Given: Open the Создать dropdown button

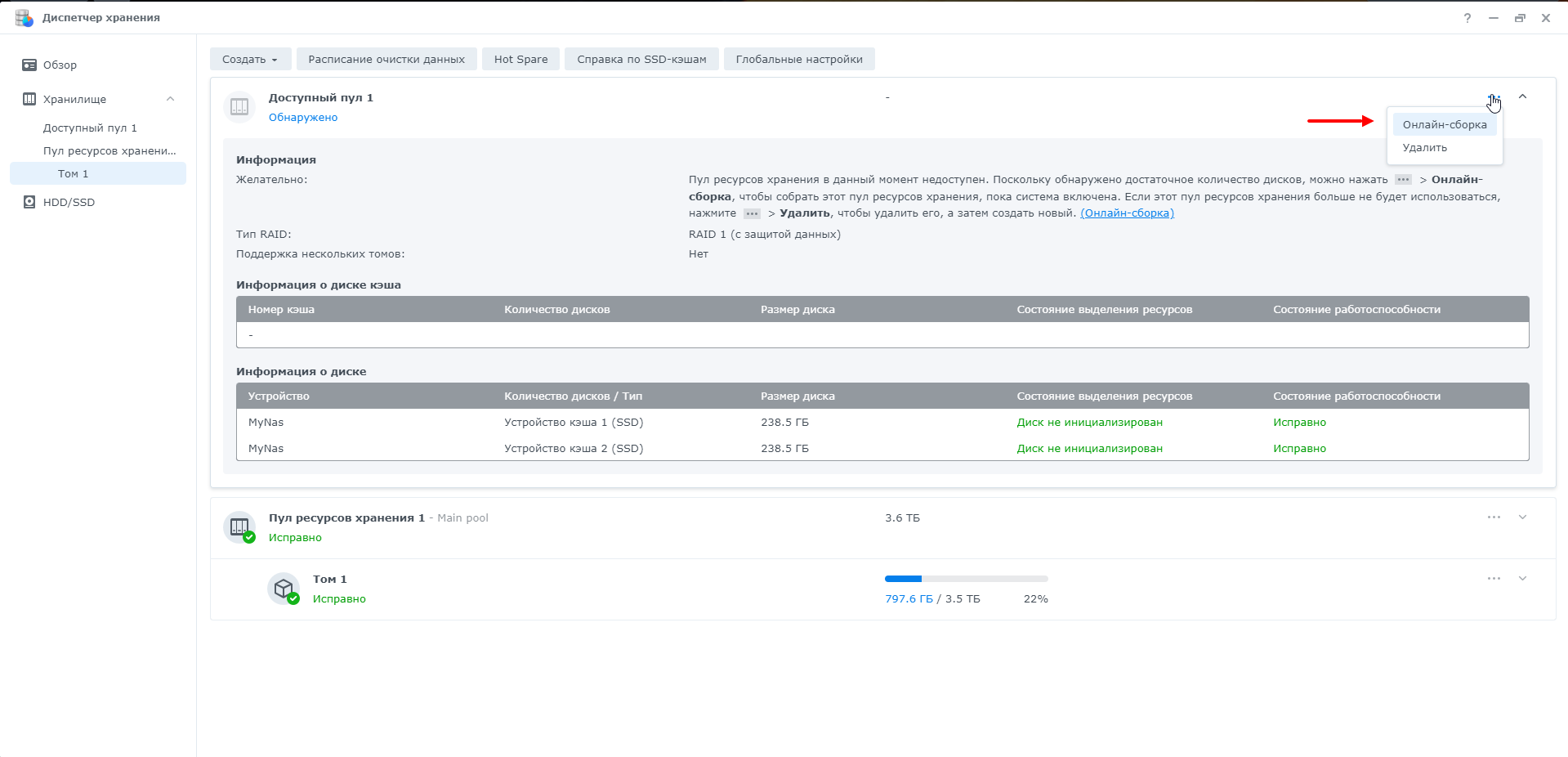Looking at the screenshot, I should pos(250,59).
